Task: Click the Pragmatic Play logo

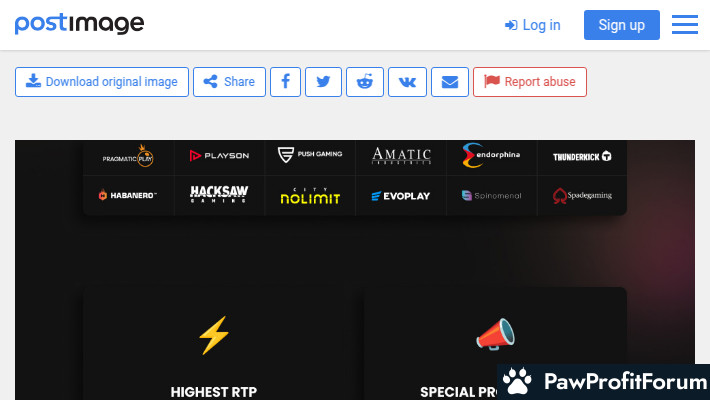Action: click(129, 156)
